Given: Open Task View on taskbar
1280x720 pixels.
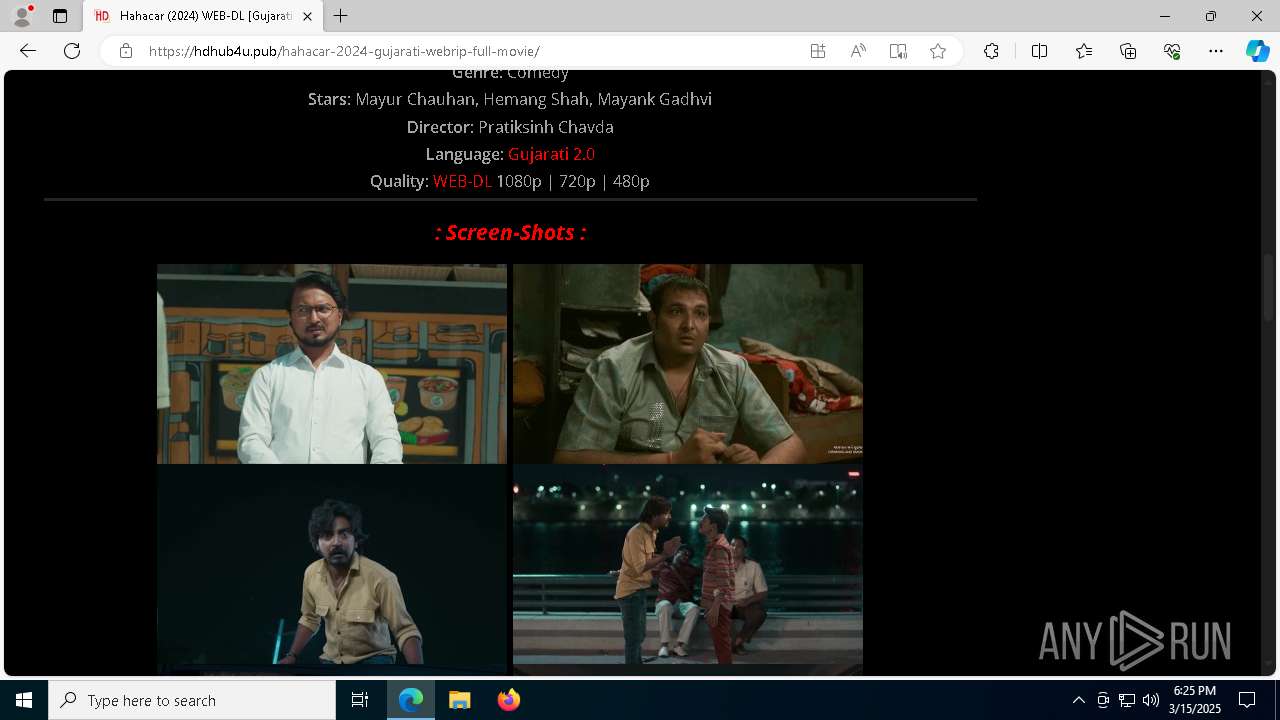Looking at the screenshot, I should [x=360, y=700].
